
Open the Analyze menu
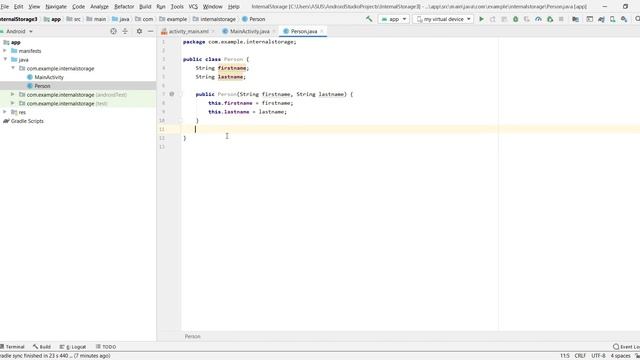click(x=99, y=7)
